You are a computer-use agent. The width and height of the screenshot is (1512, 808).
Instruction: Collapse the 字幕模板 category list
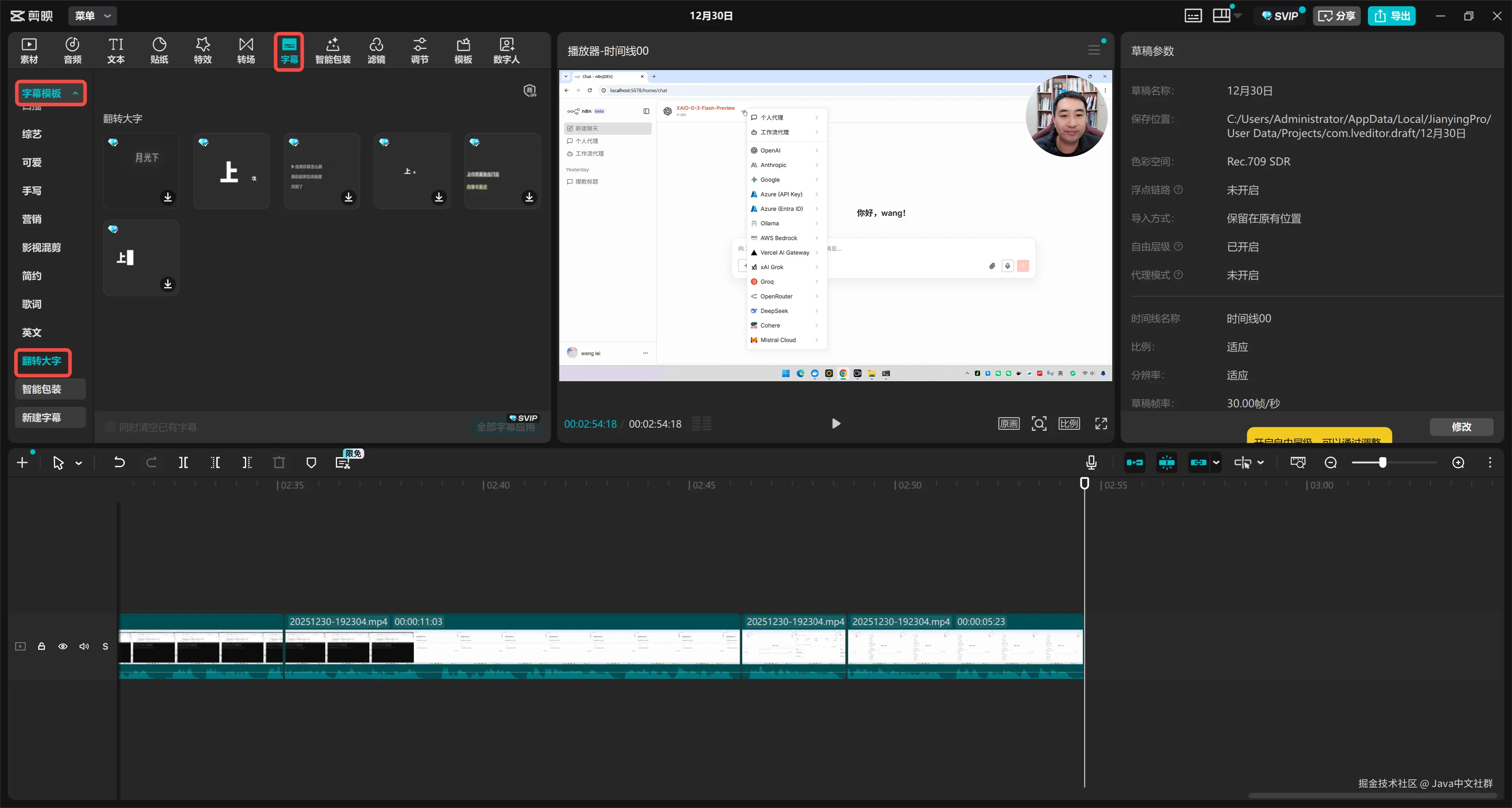75,93
